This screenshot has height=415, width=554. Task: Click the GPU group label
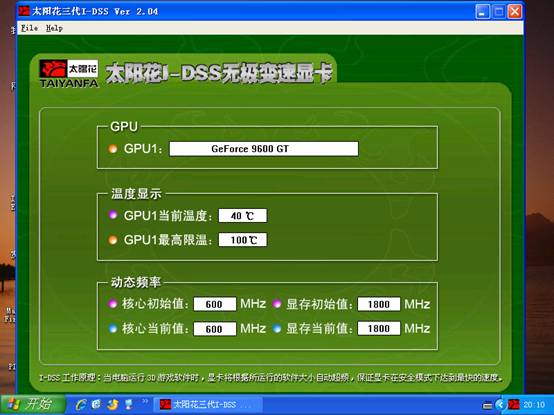point(124,126)
